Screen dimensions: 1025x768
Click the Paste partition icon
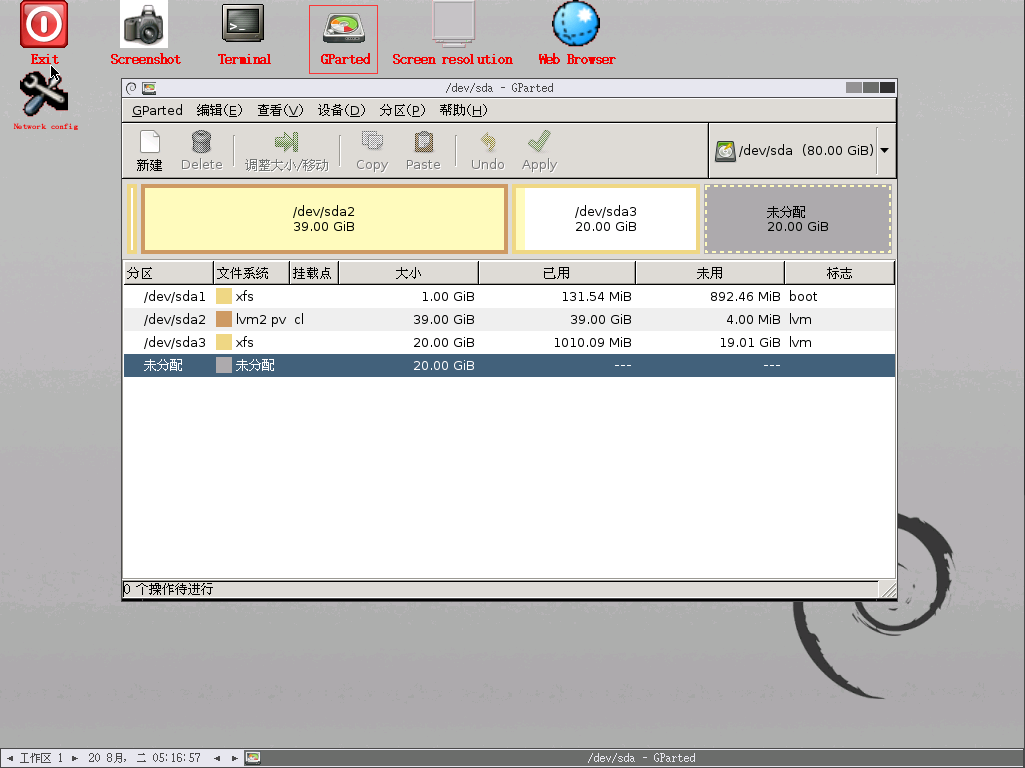pyautogui.click(x=422, y=150)
